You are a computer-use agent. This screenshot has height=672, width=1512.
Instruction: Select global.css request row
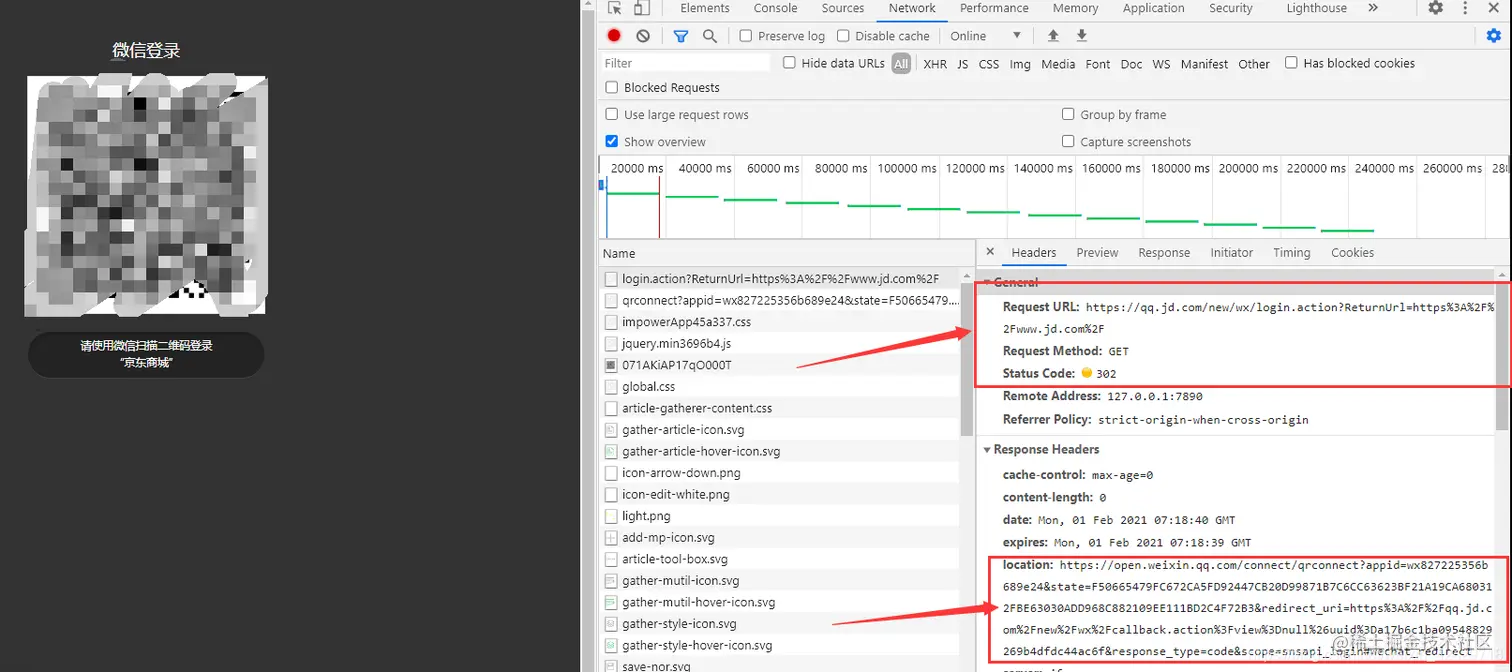780,386
